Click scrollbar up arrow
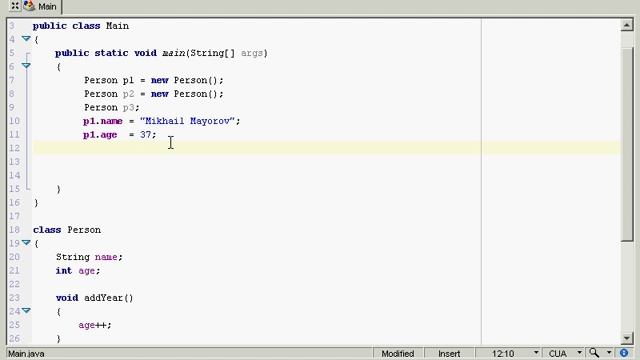 point(627,25)
